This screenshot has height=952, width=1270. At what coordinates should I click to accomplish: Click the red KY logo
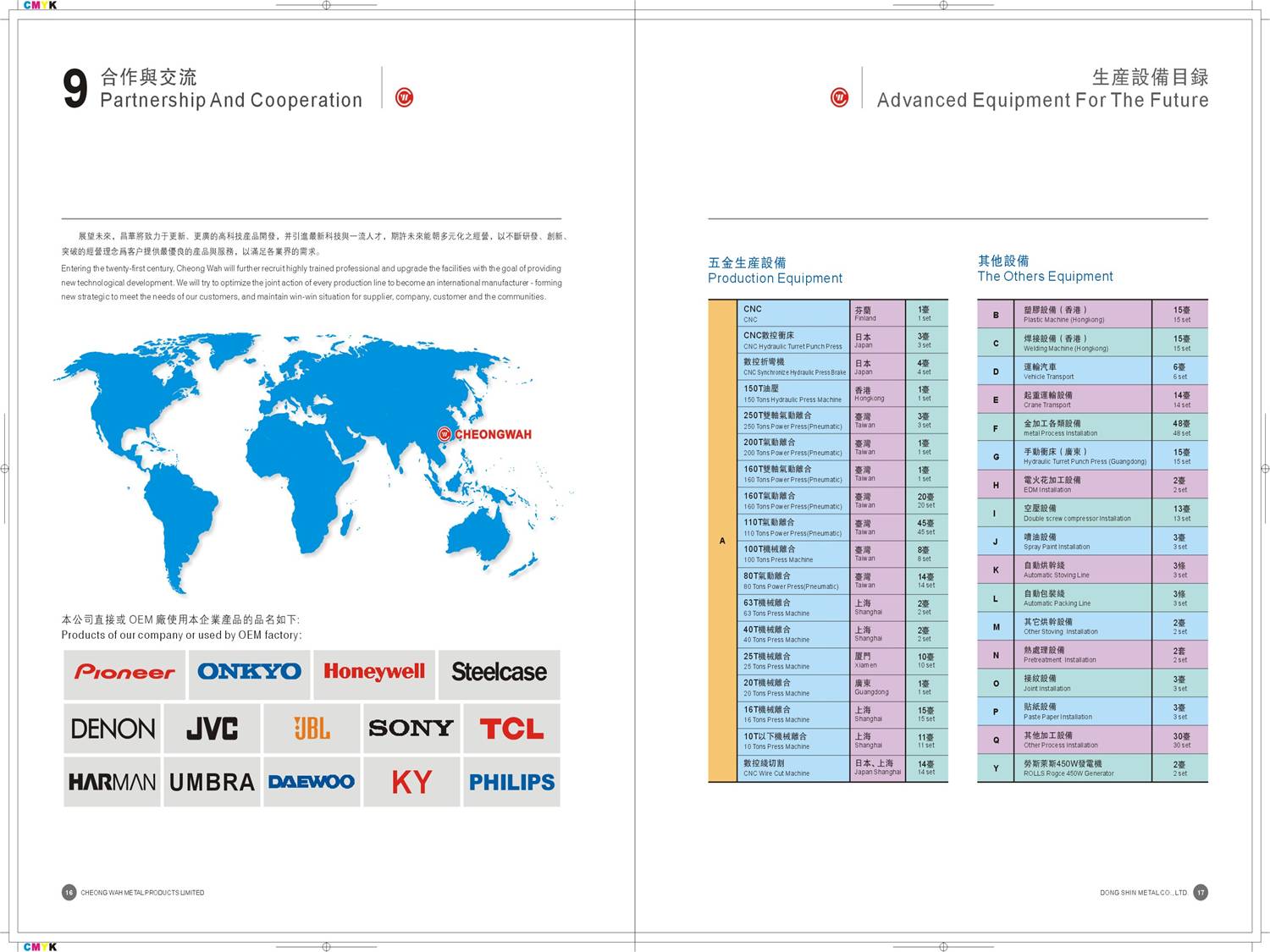pos(411,782)
